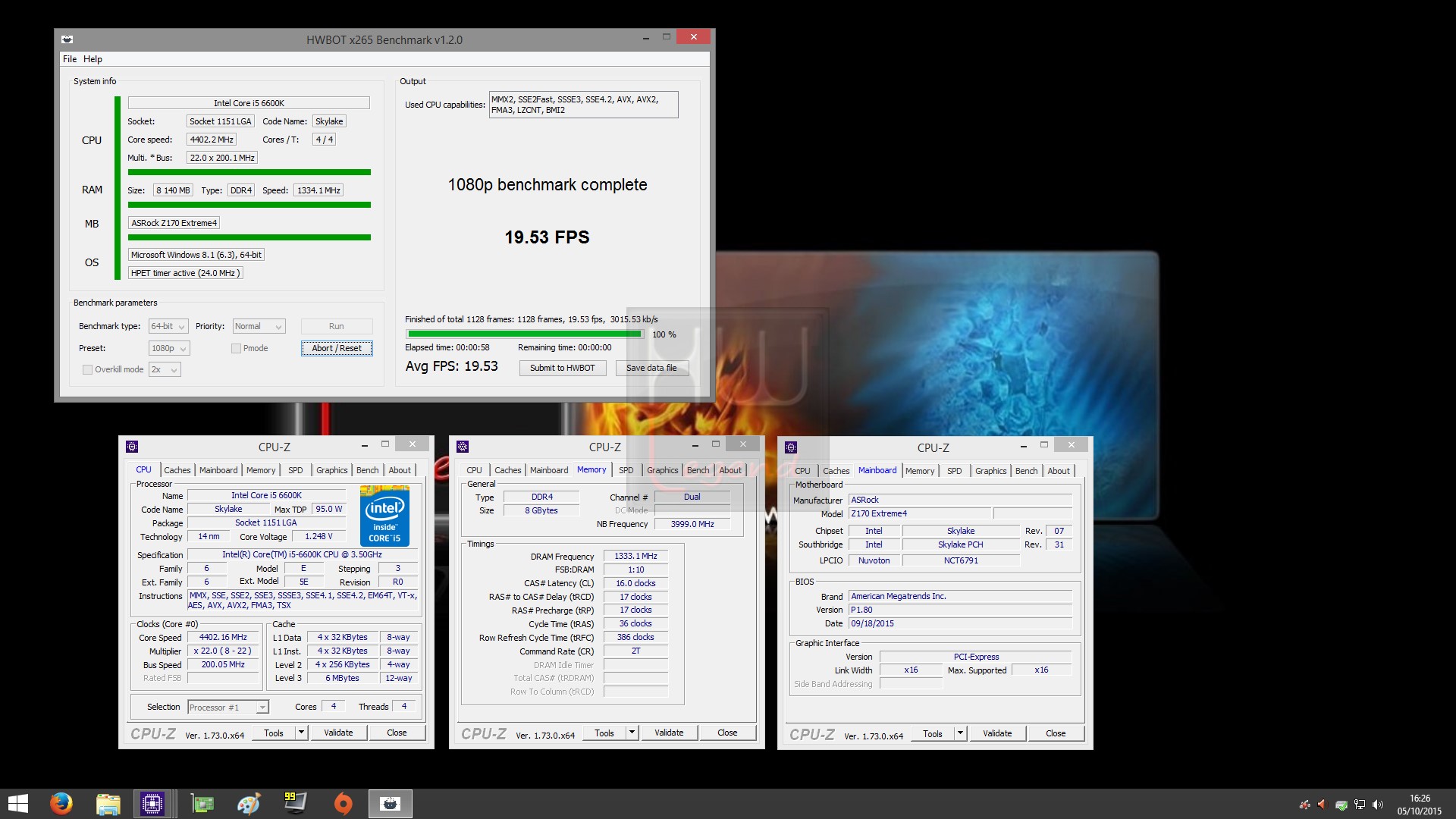Viewport: 1456px width, 819px height.
Task: Click the green benchmark progress bar
Action: pyautogui.click(x=525, y=334)
